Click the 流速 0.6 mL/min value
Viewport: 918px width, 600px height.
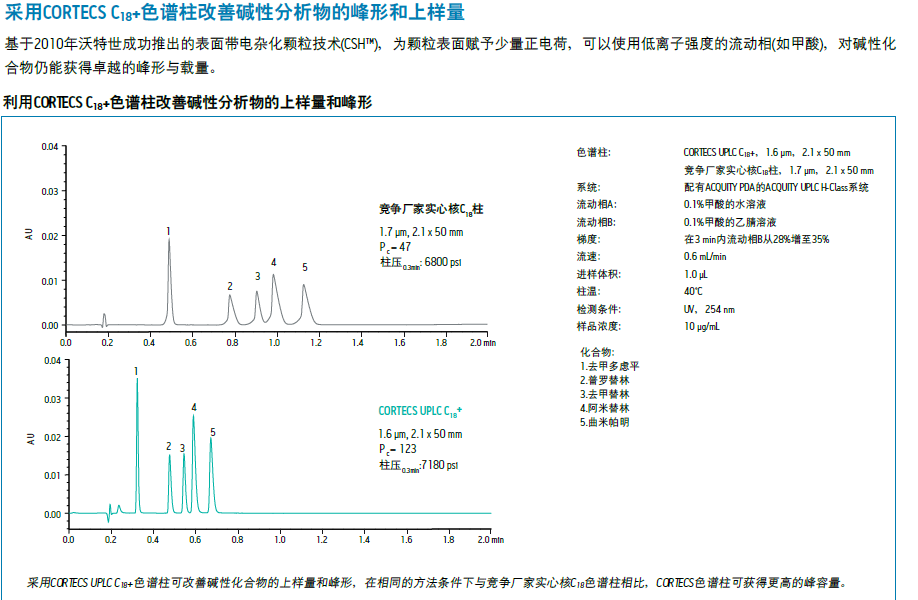pos(705,256)
